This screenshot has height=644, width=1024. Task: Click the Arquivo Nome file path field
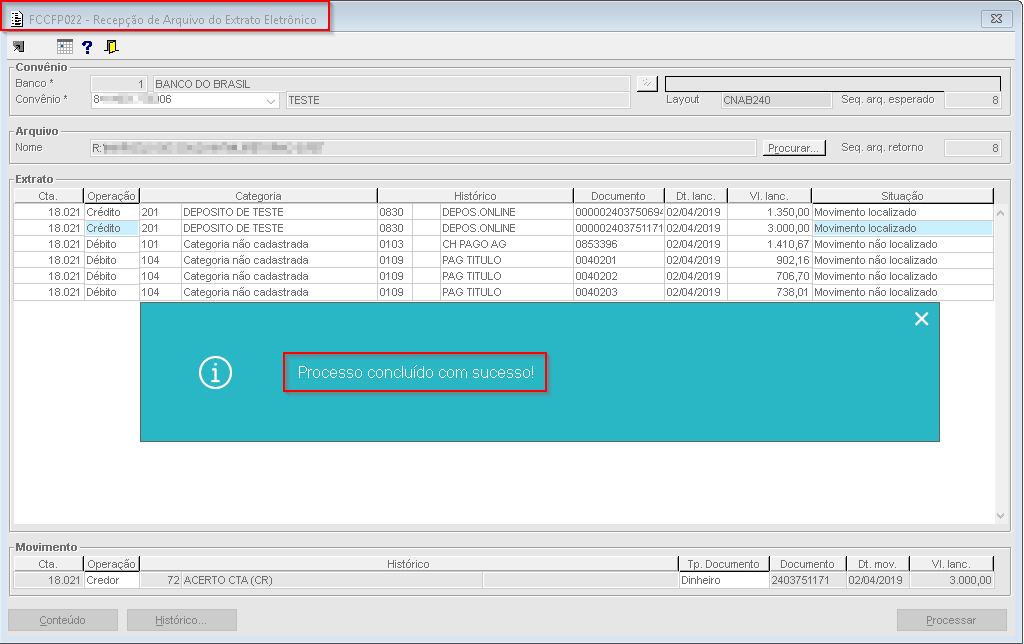[423, 148]
